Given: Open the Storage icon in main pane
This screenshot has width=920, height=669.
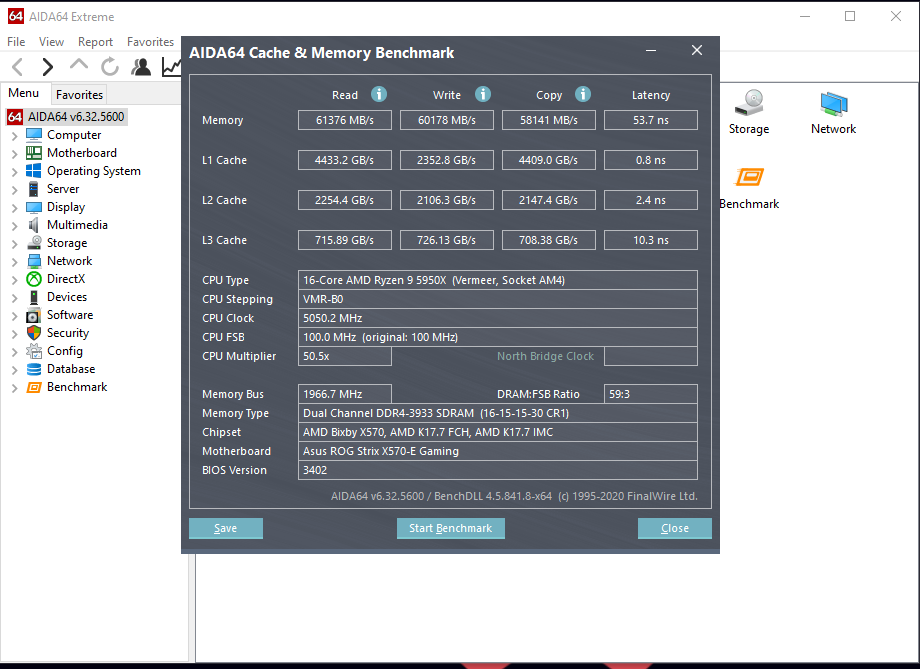Looking at the screenshot, I should pyautogui.click(x=749, y=113).
